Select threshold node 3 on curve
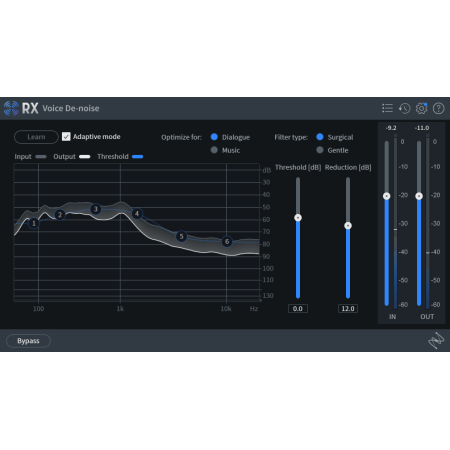 tap(96, 209)
